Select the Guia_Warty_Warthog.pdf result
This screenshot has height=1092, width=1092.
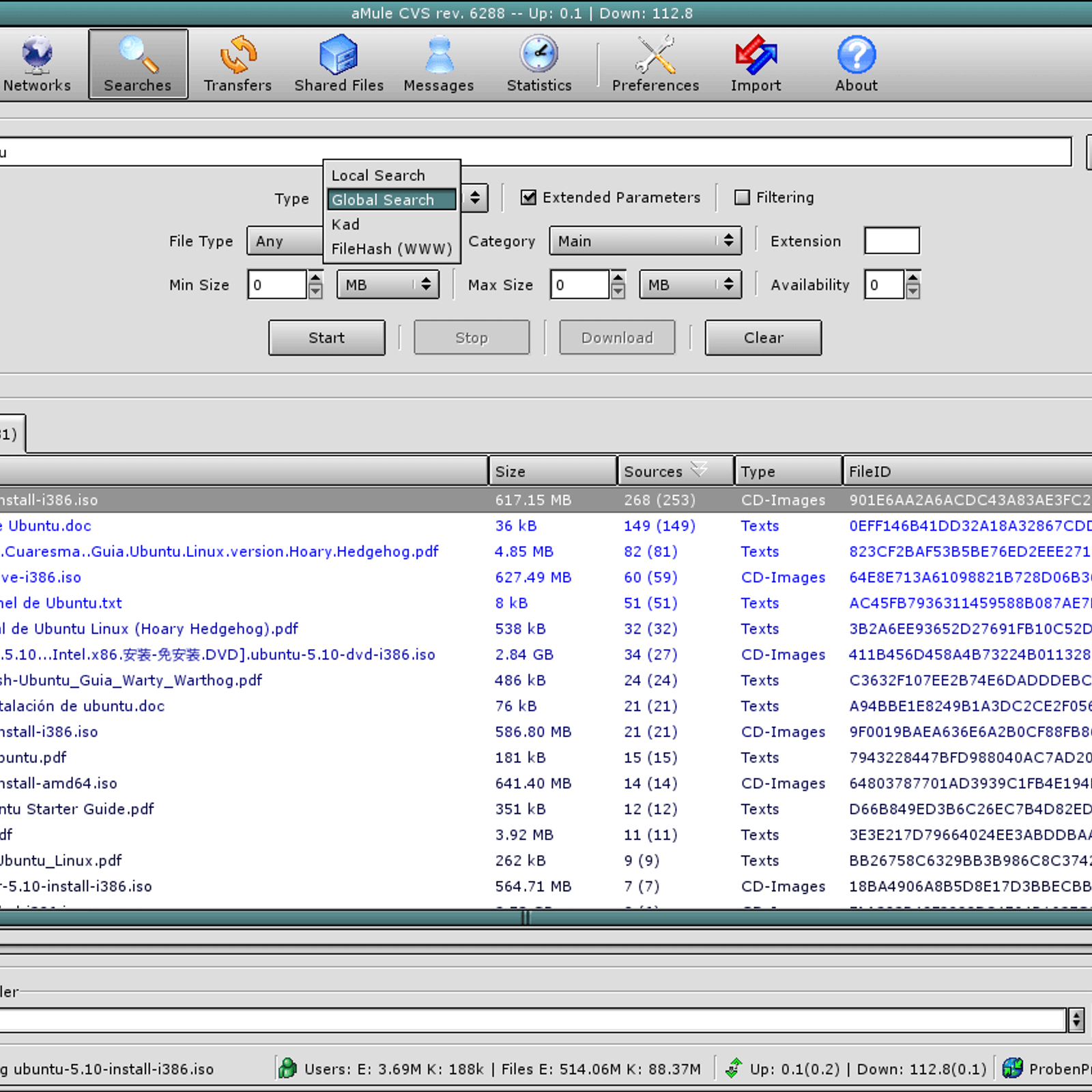point(546,680)
